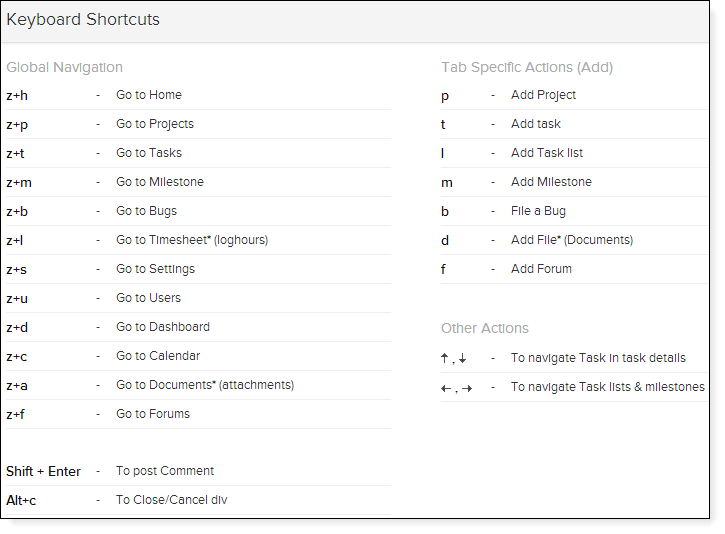
Task: Click 'Go to Documents* (attachments)' text
Action: [x=204, y=385]
